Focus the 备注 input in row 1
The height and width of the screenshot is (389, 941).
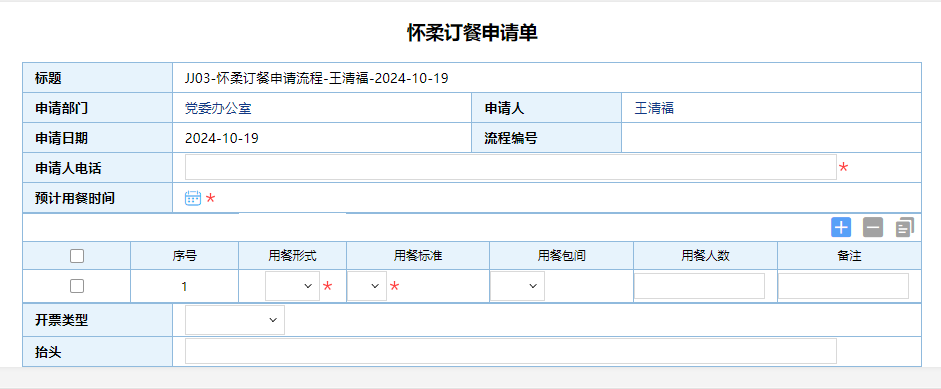click(x=843, y=286)
